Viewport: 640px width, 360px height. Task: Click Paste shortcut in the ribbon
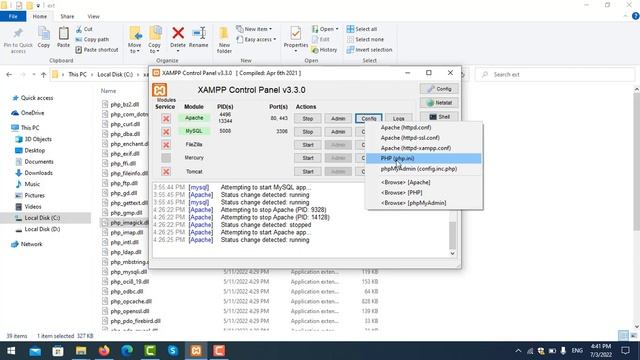click(x=97, y=49)
